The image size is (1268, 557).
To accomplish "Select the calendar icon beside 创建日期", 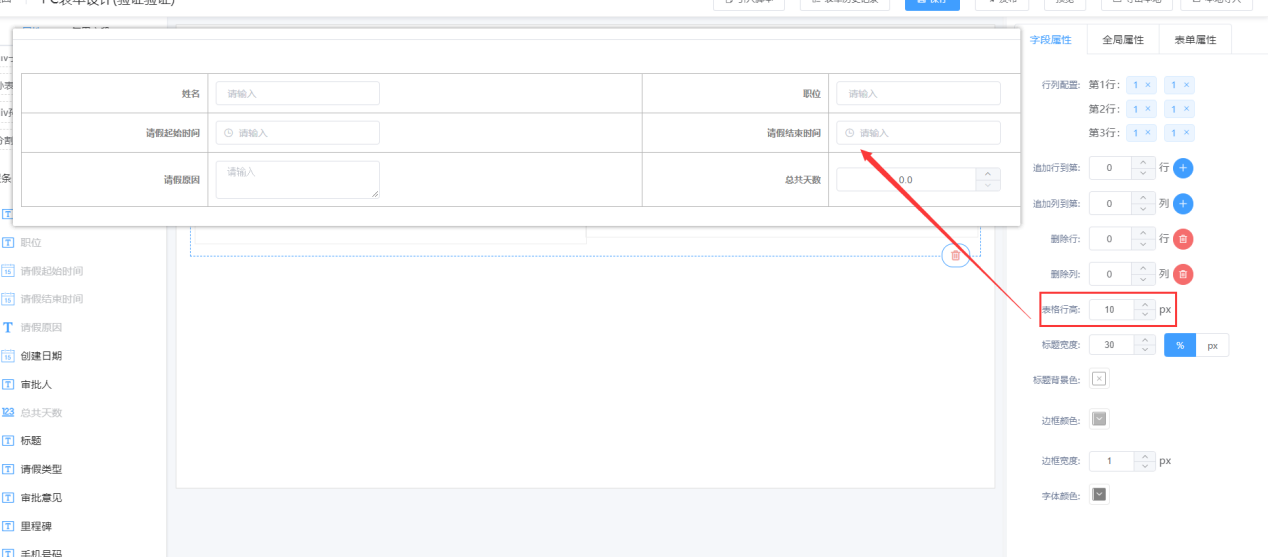I will pyautogui.click(x=8, y=356).
